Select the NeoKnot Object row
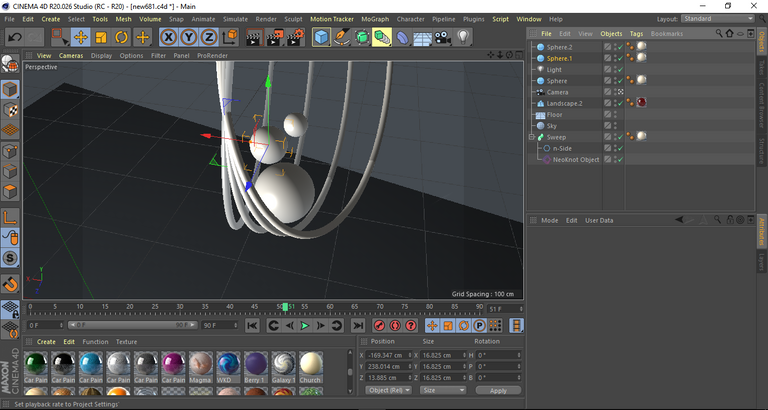The image size is (768, 410). click(576, 160)
